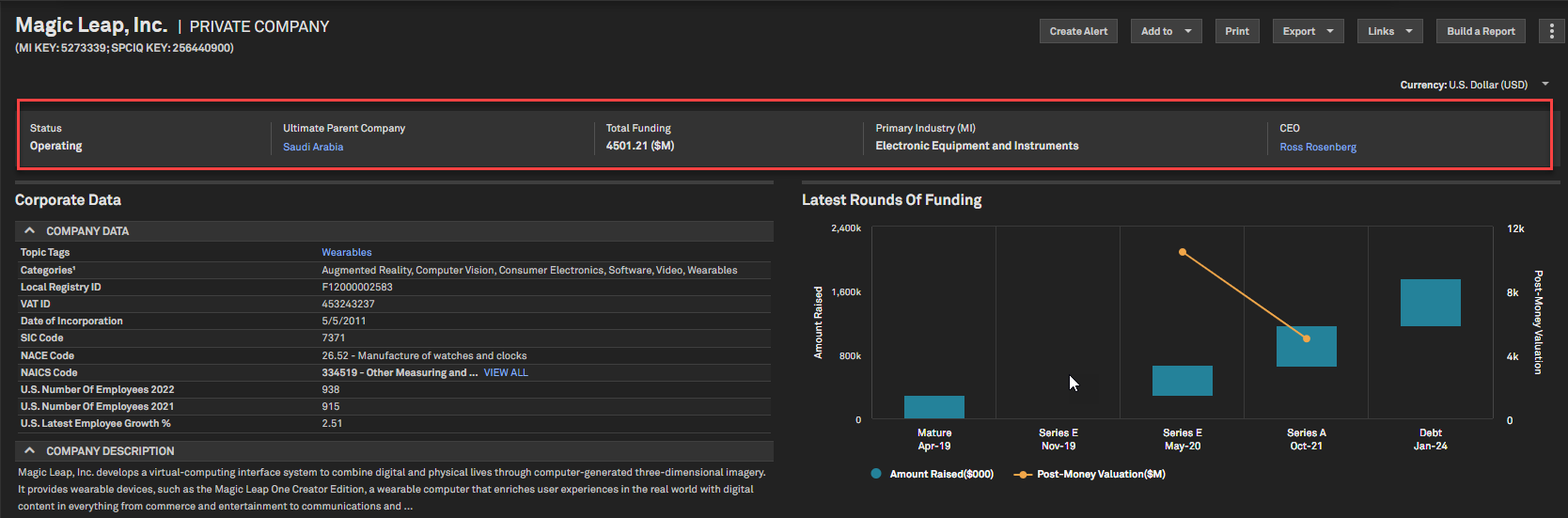The height and width of the screenshot is (518, 1568).
Task: Open the Links dropdown menu
Action: [x=1389, y=31]
